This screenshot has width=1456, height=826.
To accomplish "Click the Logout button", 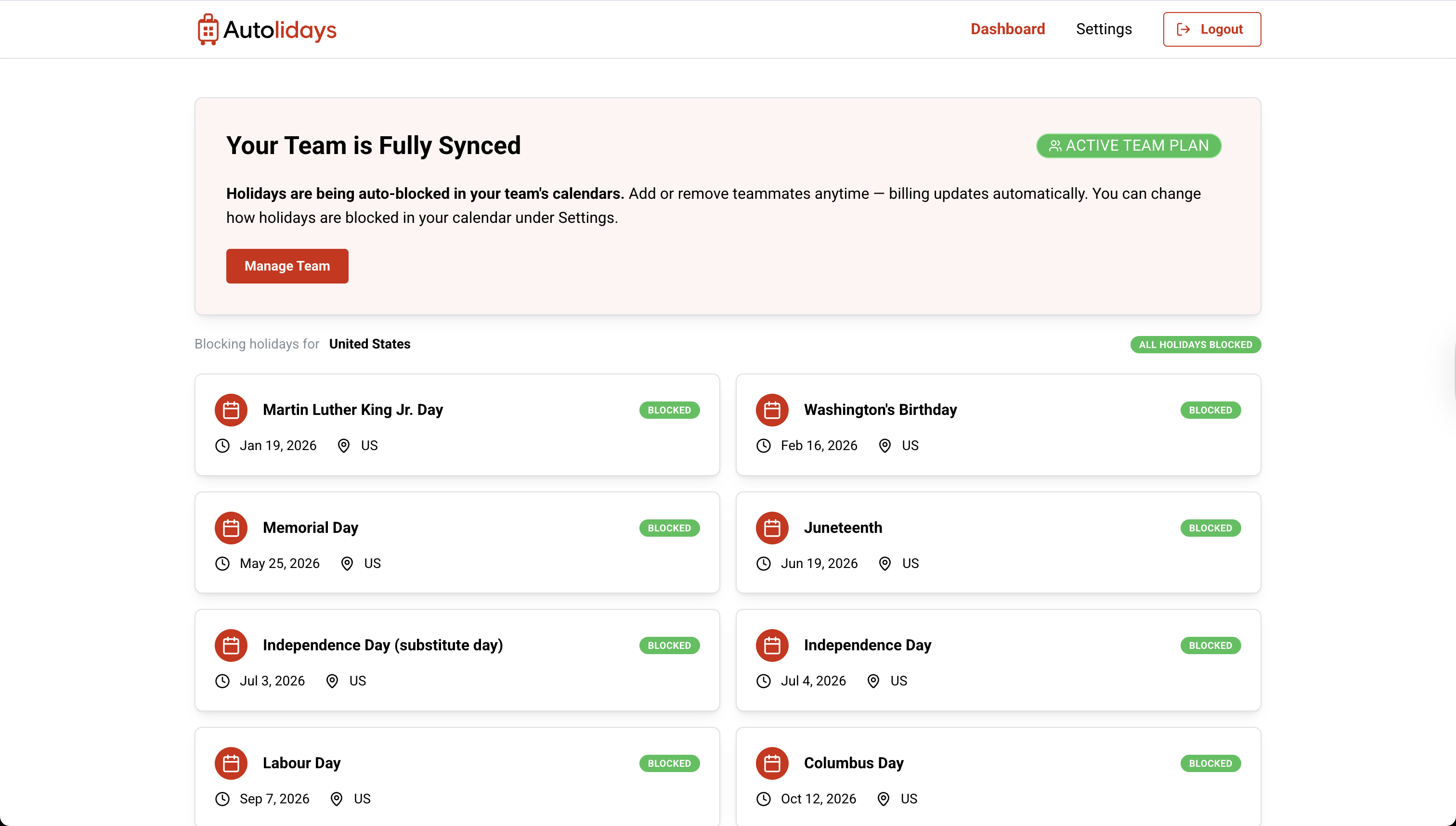I will pyautogui.click(x=1211, y=29).
